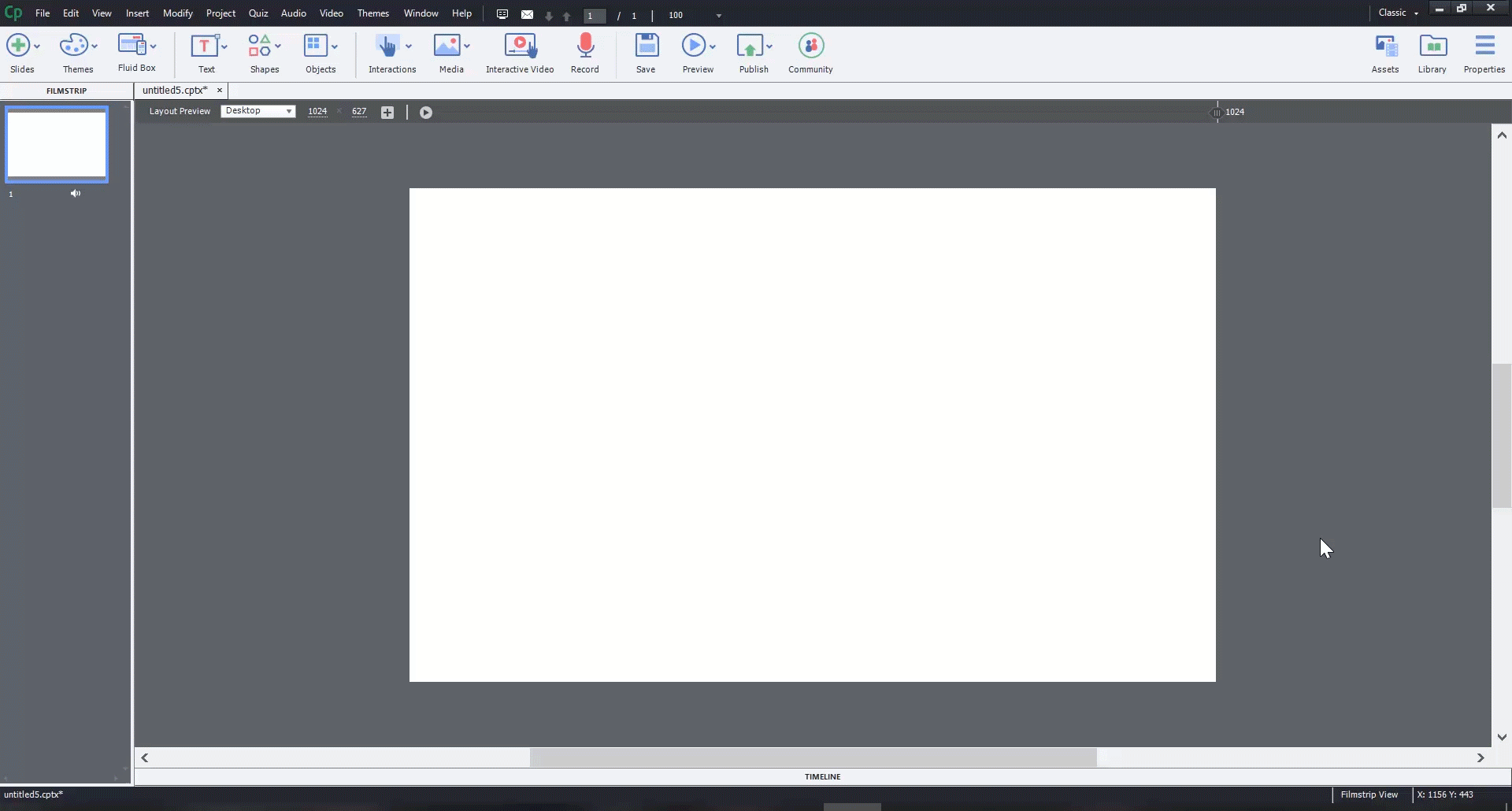
Task: Open the Help menu
Action: coord(461,13)
